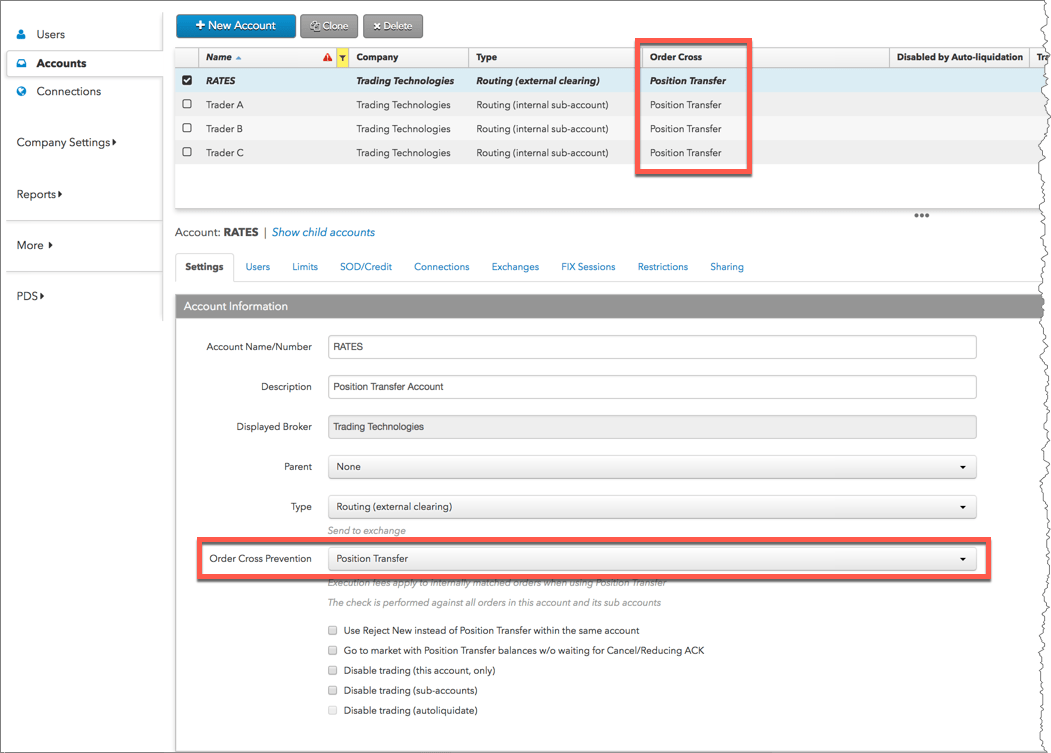
Task: Open the Order Cross Prevention dropdown
Action: [x=652, y=559]
